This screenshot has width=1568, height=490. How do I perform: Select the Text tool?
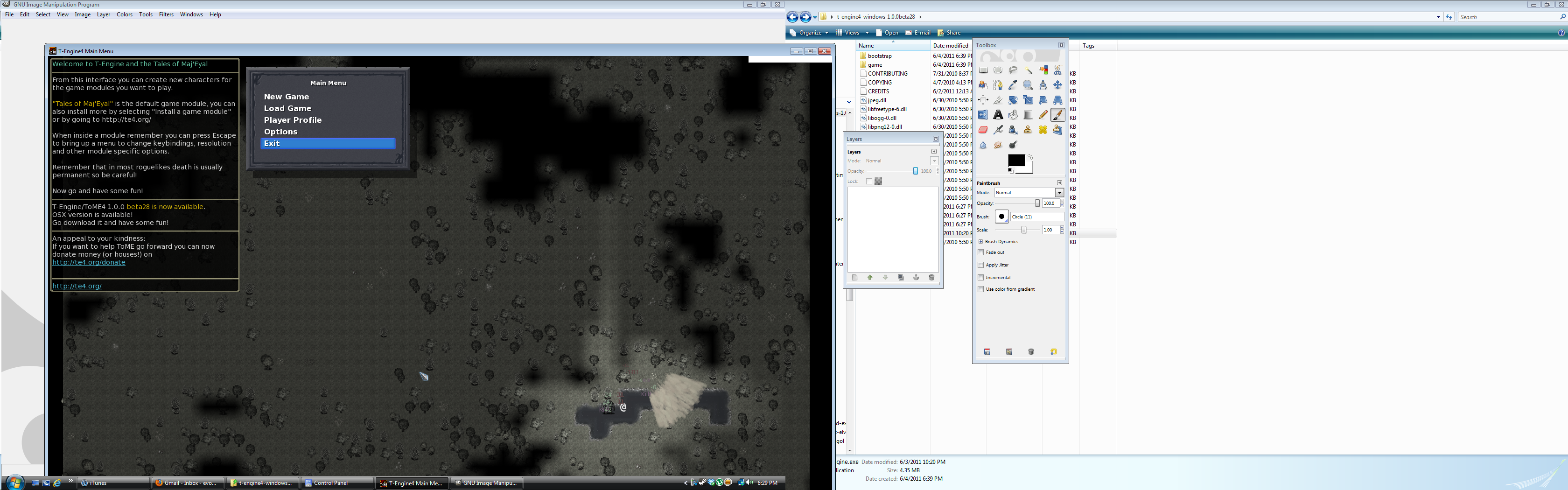998,115
